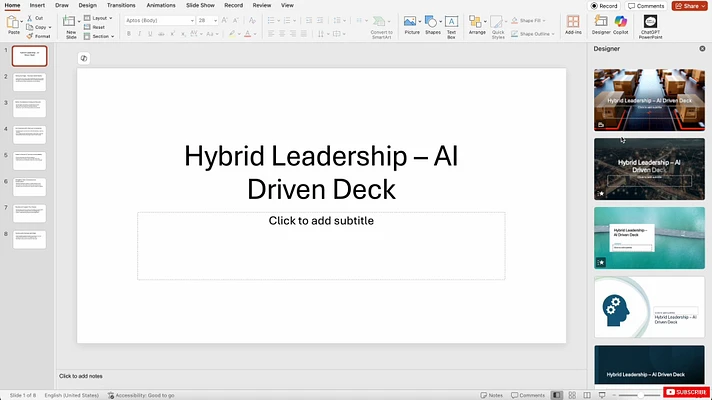
Task: Insert a Picture from the ribbon
Action: [411, 21]
